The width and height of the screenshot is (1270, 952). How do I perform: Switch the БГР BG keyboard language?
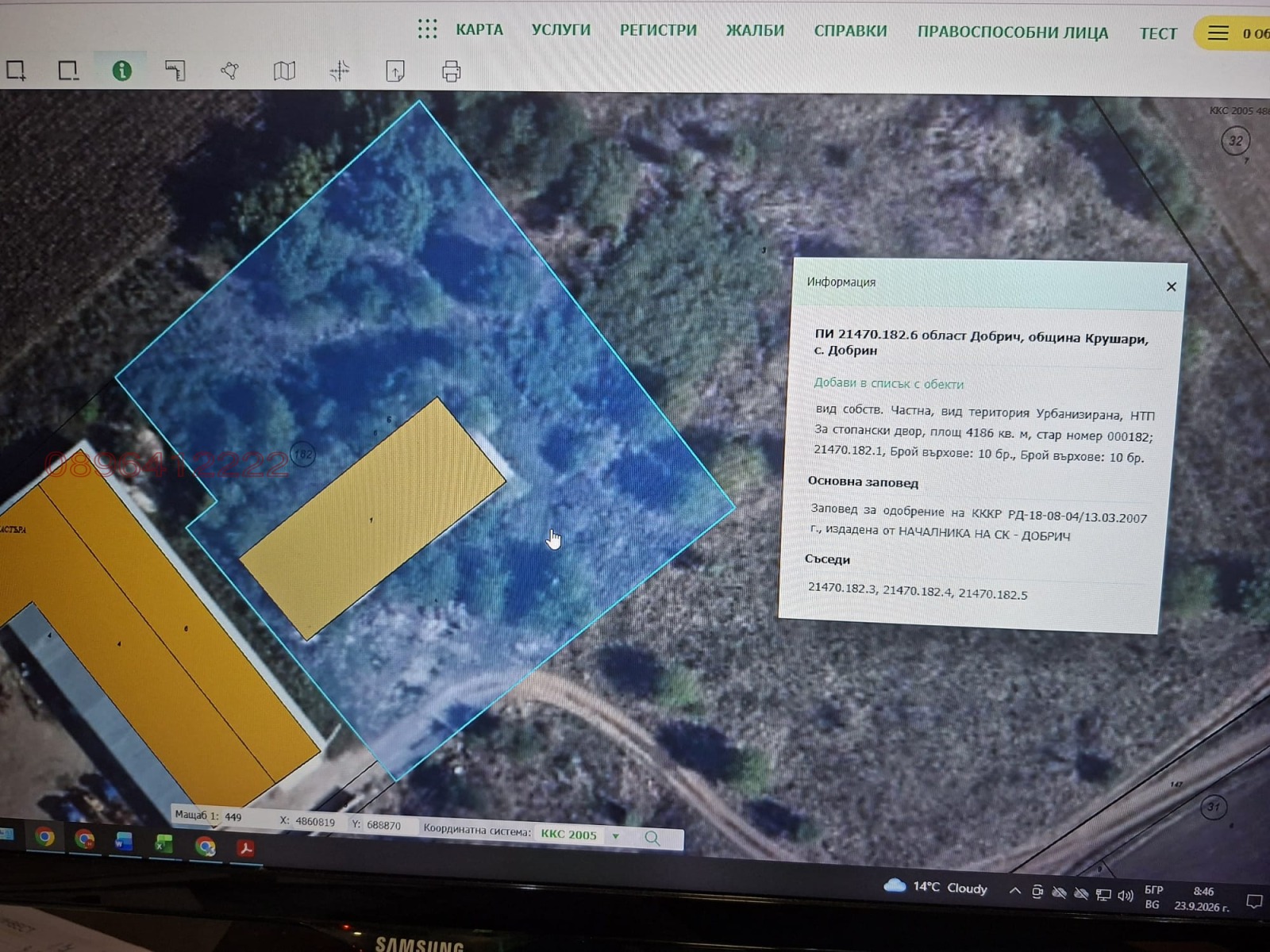1153,897
